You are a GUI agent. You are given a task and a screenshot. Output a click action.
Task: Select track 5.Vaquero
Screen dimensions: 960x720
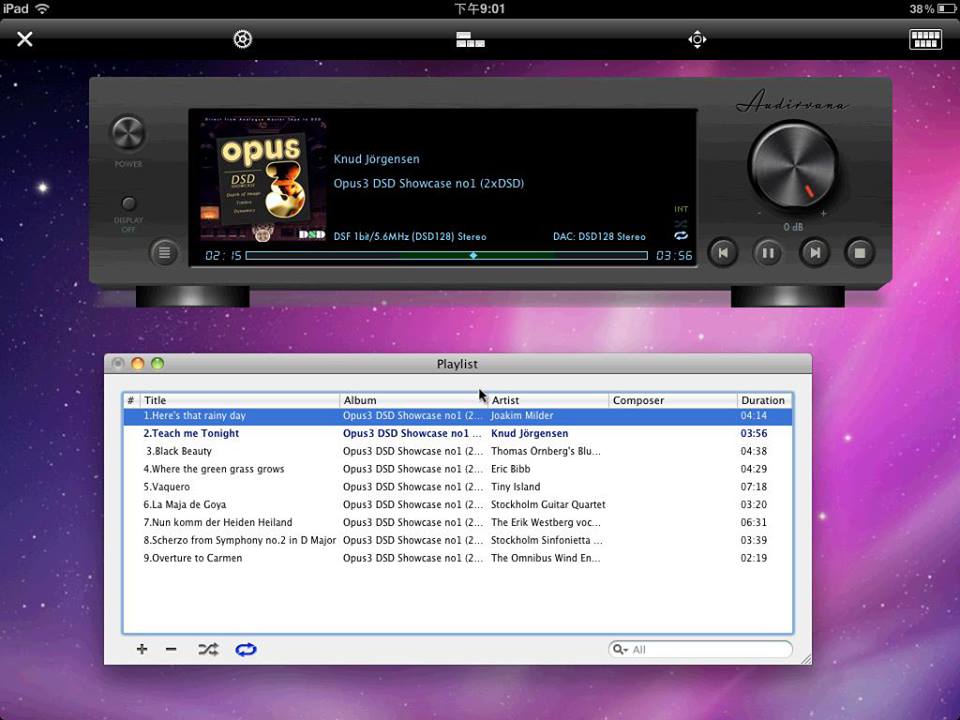[458, 487]
